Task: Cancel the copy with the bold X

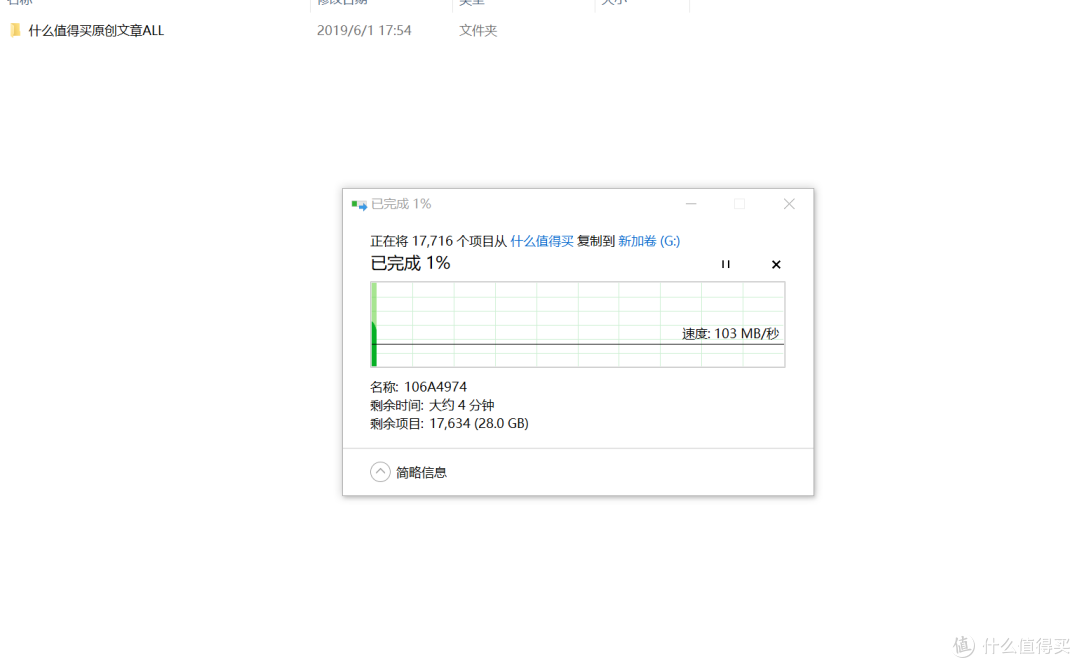Action: tap(776, 264)
